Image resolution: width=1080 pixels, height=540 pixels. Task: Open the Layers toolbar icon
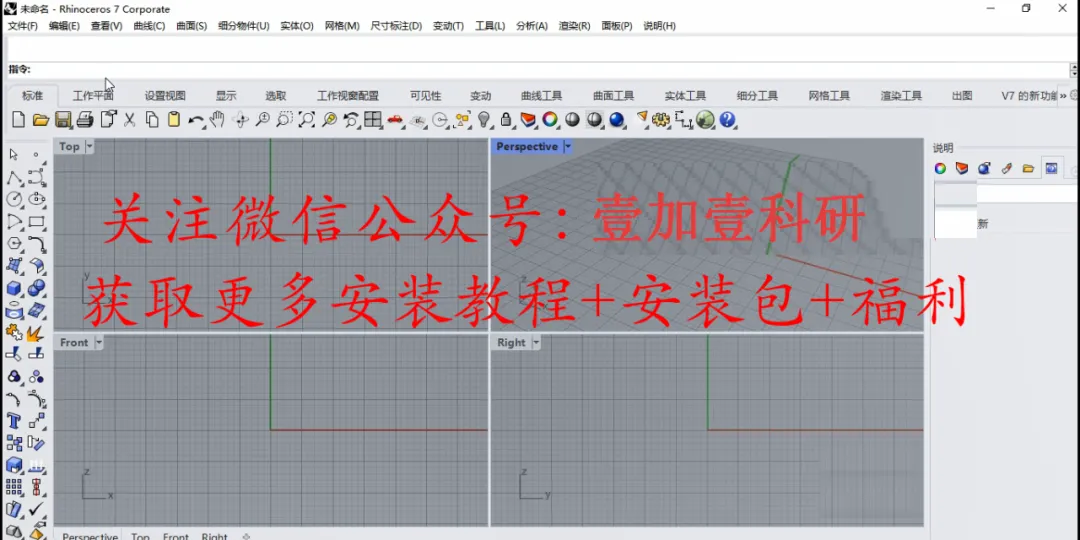[x=528, y=120]
